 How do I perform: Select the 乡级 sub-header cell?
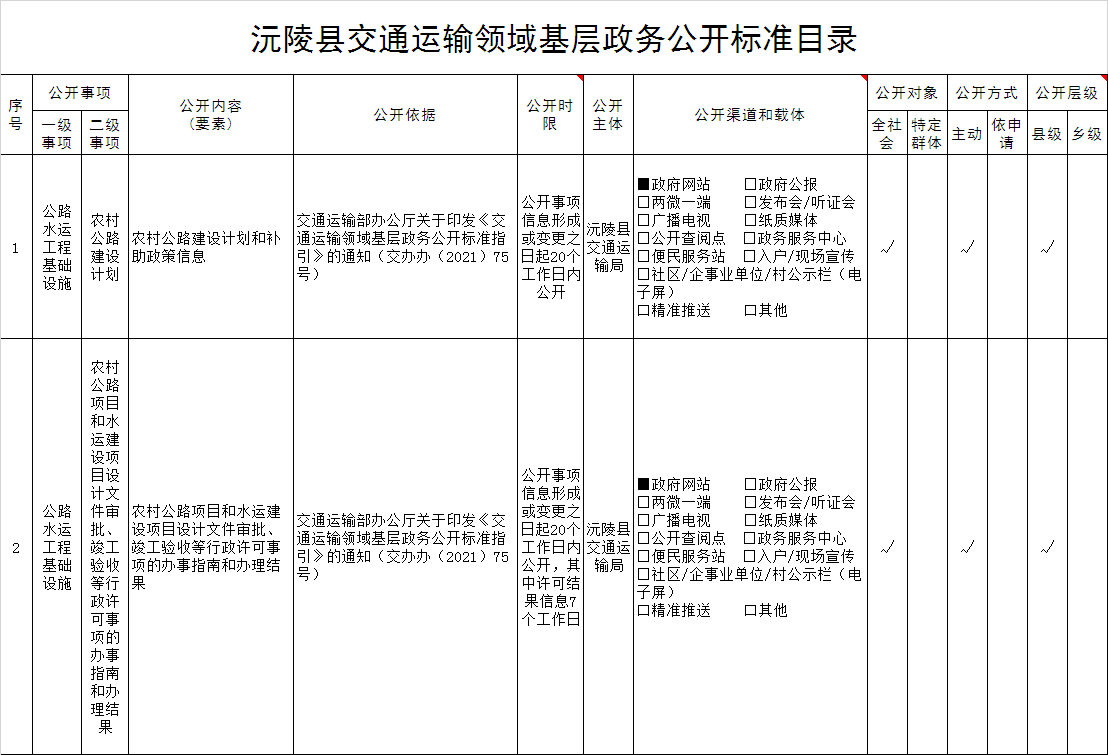click(x=1087, y=133)
